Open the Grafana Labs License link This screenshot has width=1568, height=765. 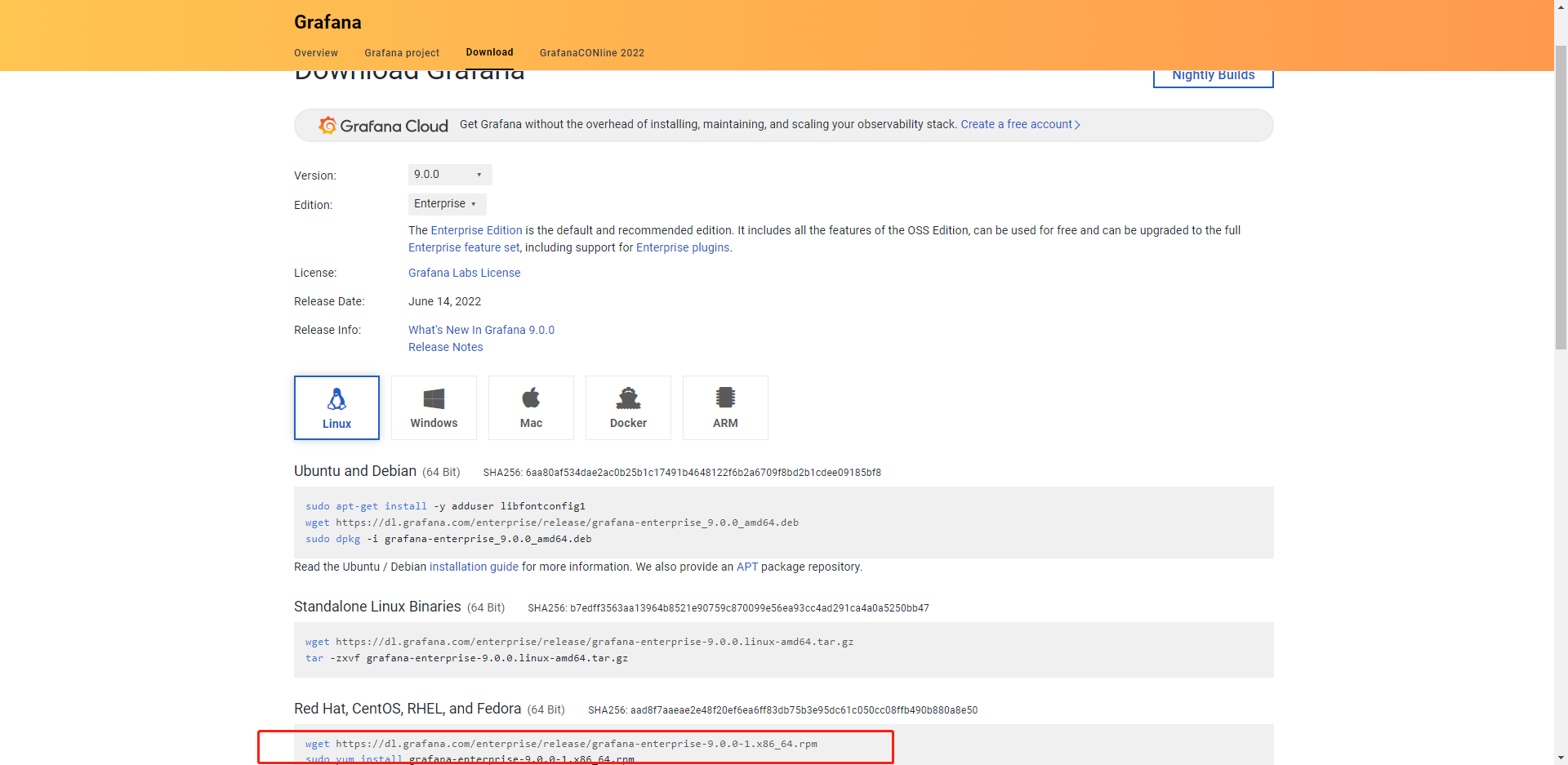(464, 273)
